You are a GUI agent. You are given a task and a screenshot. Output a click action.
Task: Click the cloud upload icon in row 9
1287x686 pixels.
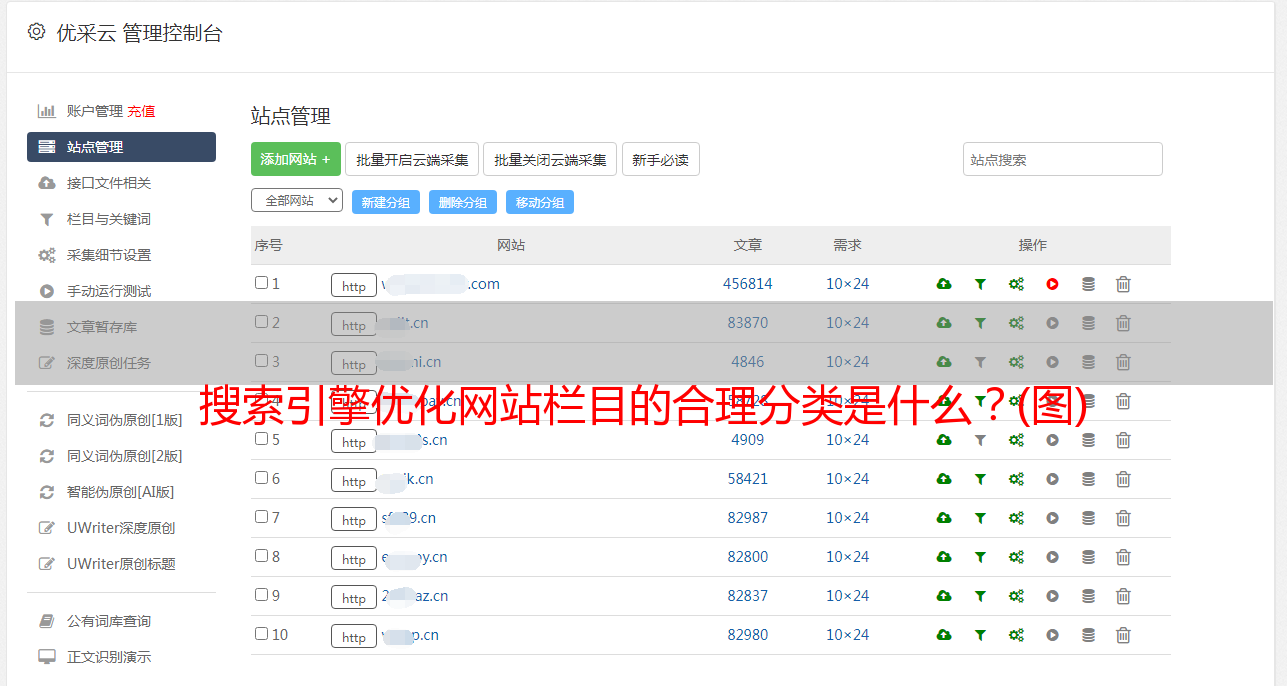[944, 596]
